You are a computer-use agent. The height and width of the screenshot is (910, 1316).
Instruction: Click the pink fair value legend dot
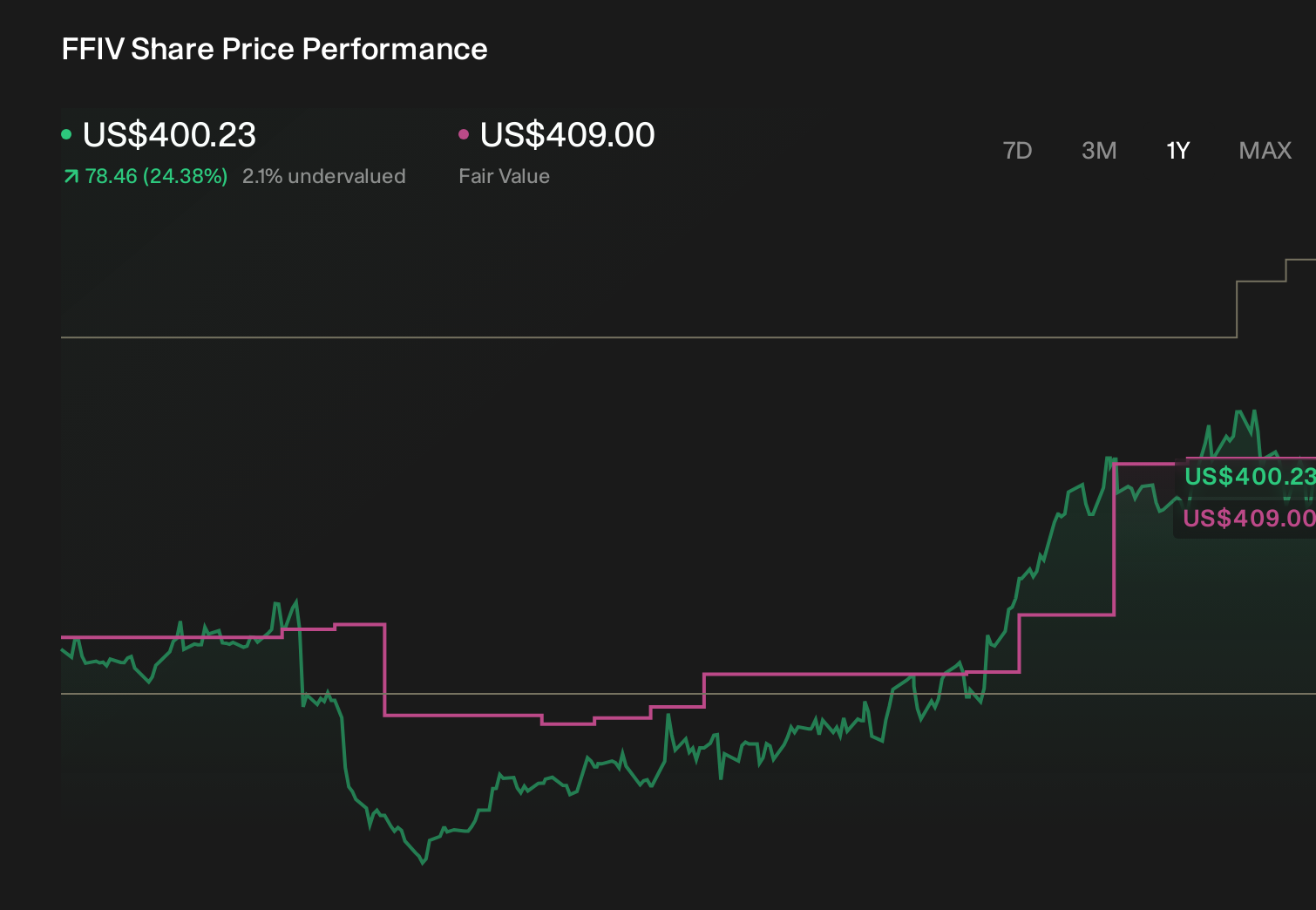(x=464, y=134)
